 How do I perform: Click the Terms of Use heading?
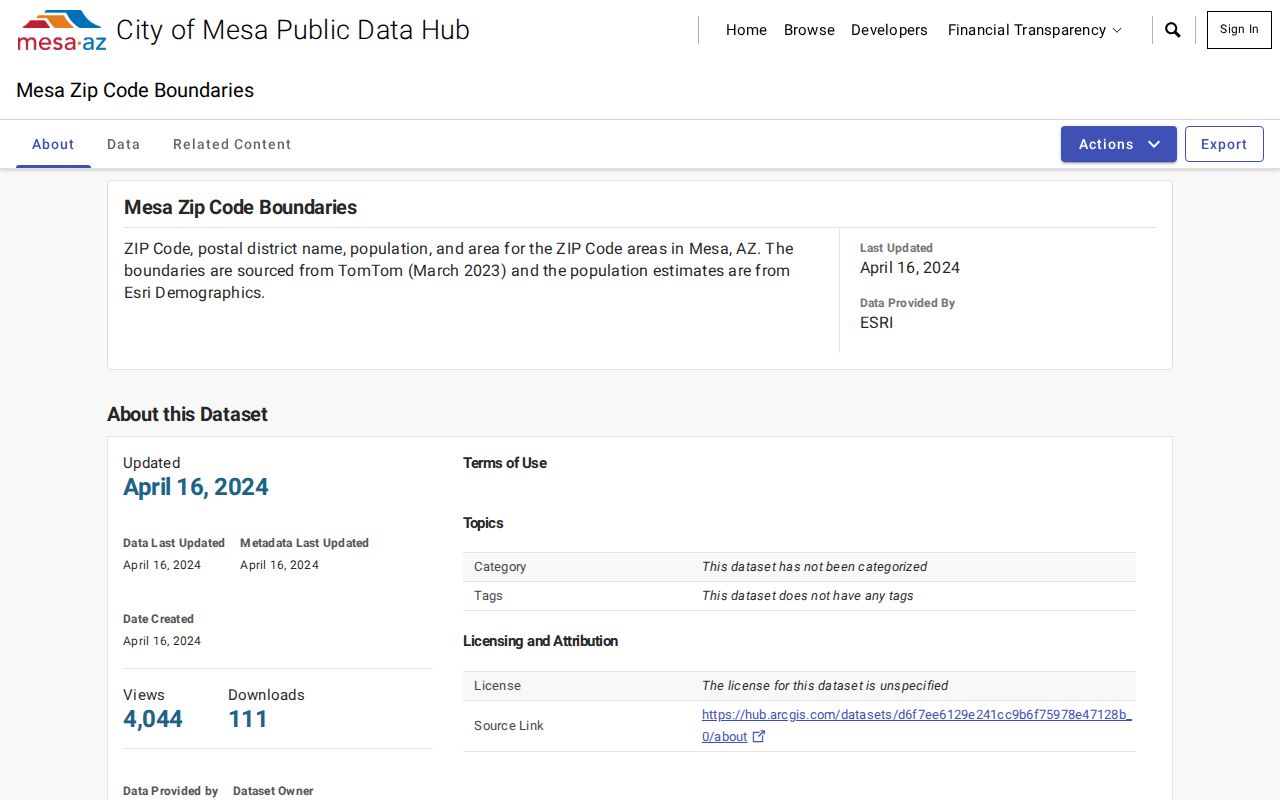(505, 463)
